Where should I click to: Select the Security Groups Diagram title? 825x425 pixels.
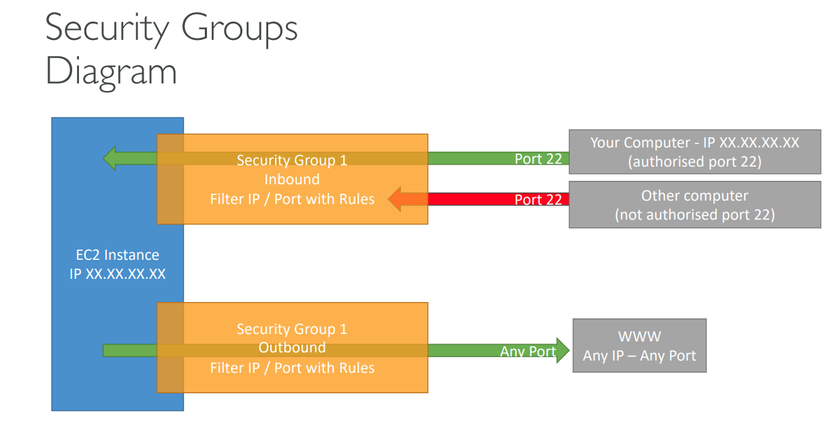pos(171,48)
